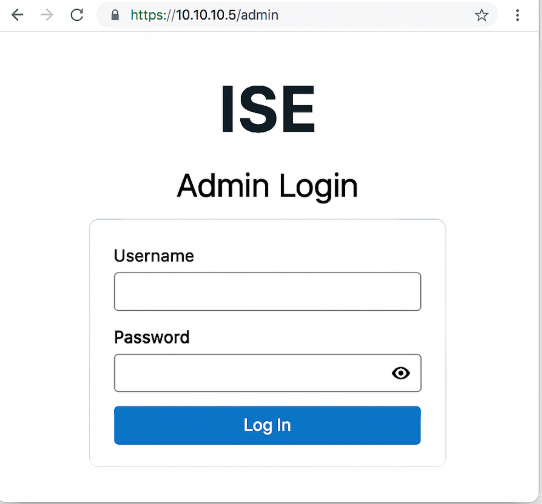Viewport: 542px width, 504px height.
Task: Focus the Username input field
Action: tap(267, 291)
